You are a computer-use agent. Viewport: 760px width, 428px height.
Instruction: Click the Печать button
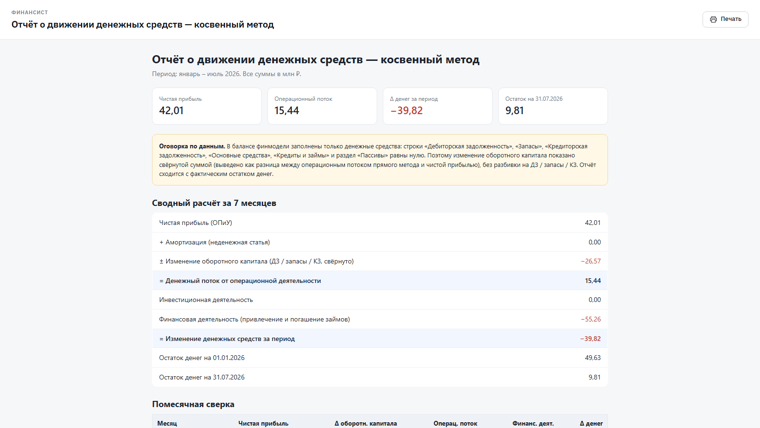tap(725, 19)
